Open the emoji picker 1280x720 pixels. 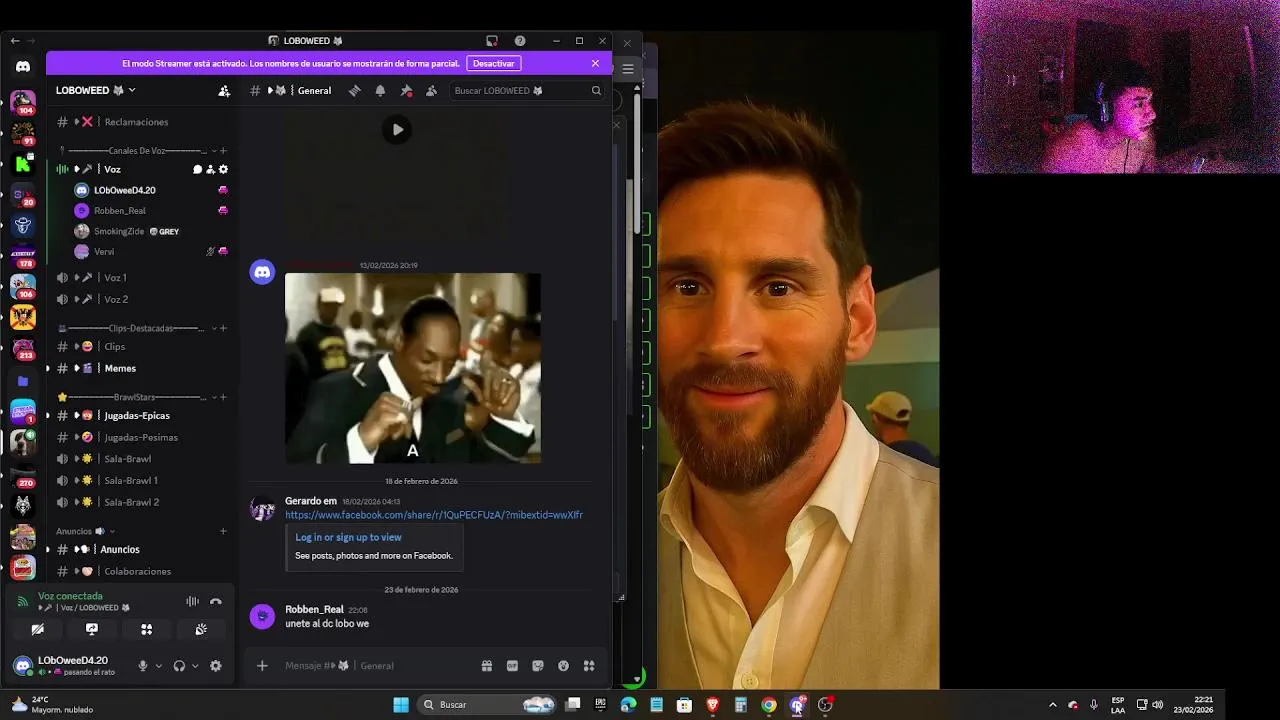point(563,666)
